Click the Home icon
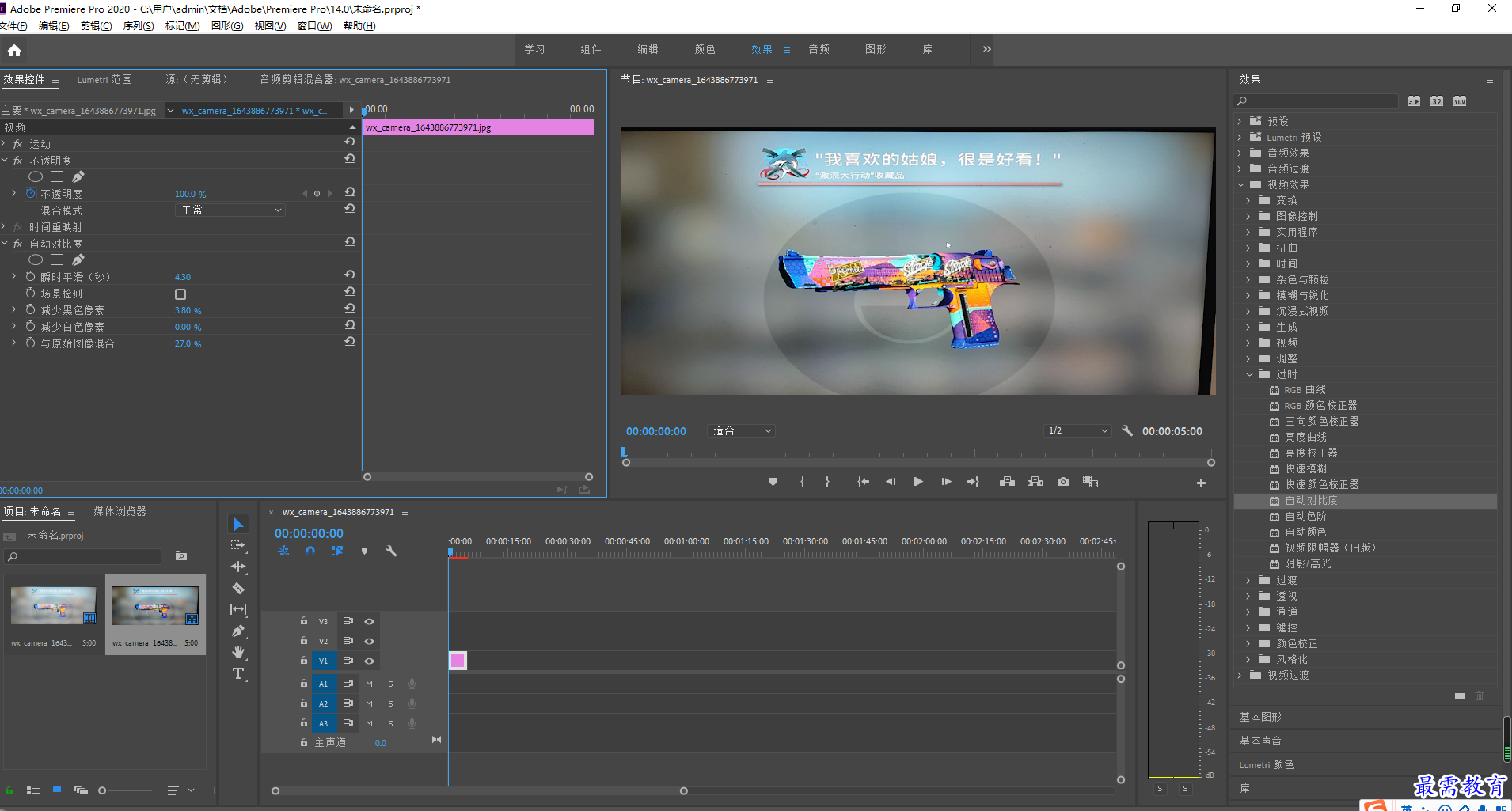This screenshot has width=1512, height=811. click(14, 51)
